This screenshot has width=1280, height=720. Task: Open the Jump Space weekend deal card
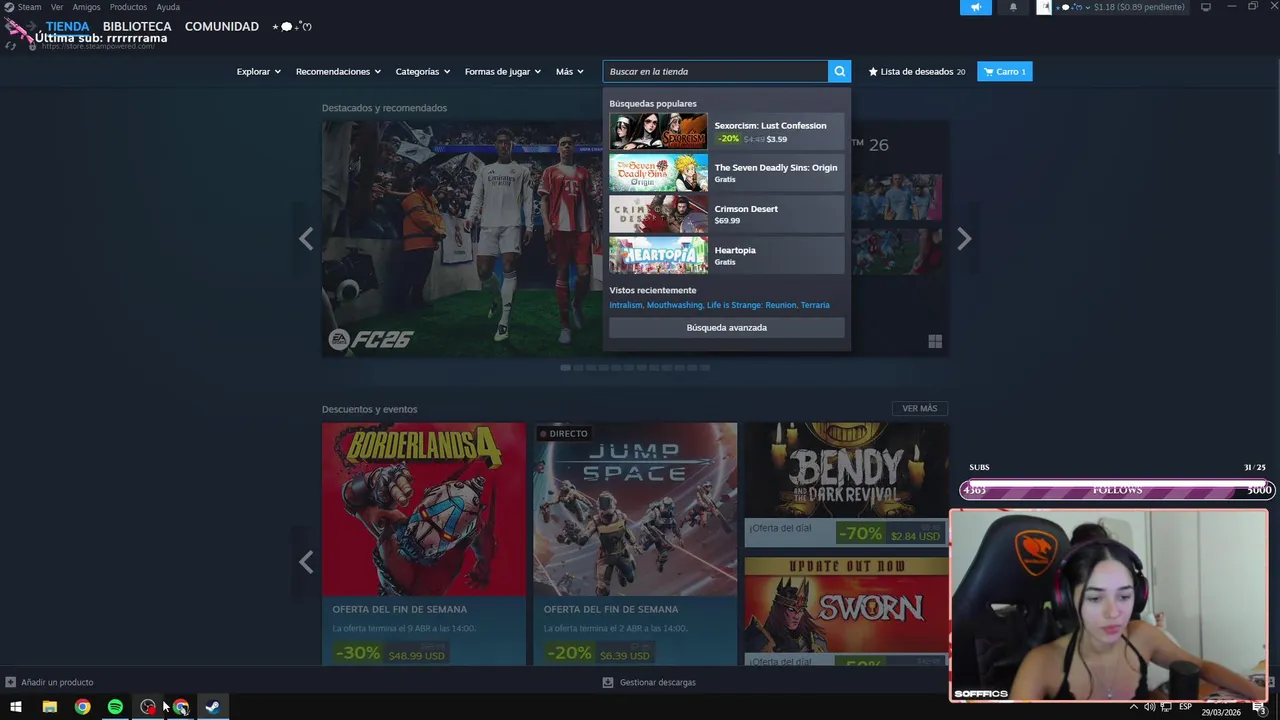coord(635,543)
